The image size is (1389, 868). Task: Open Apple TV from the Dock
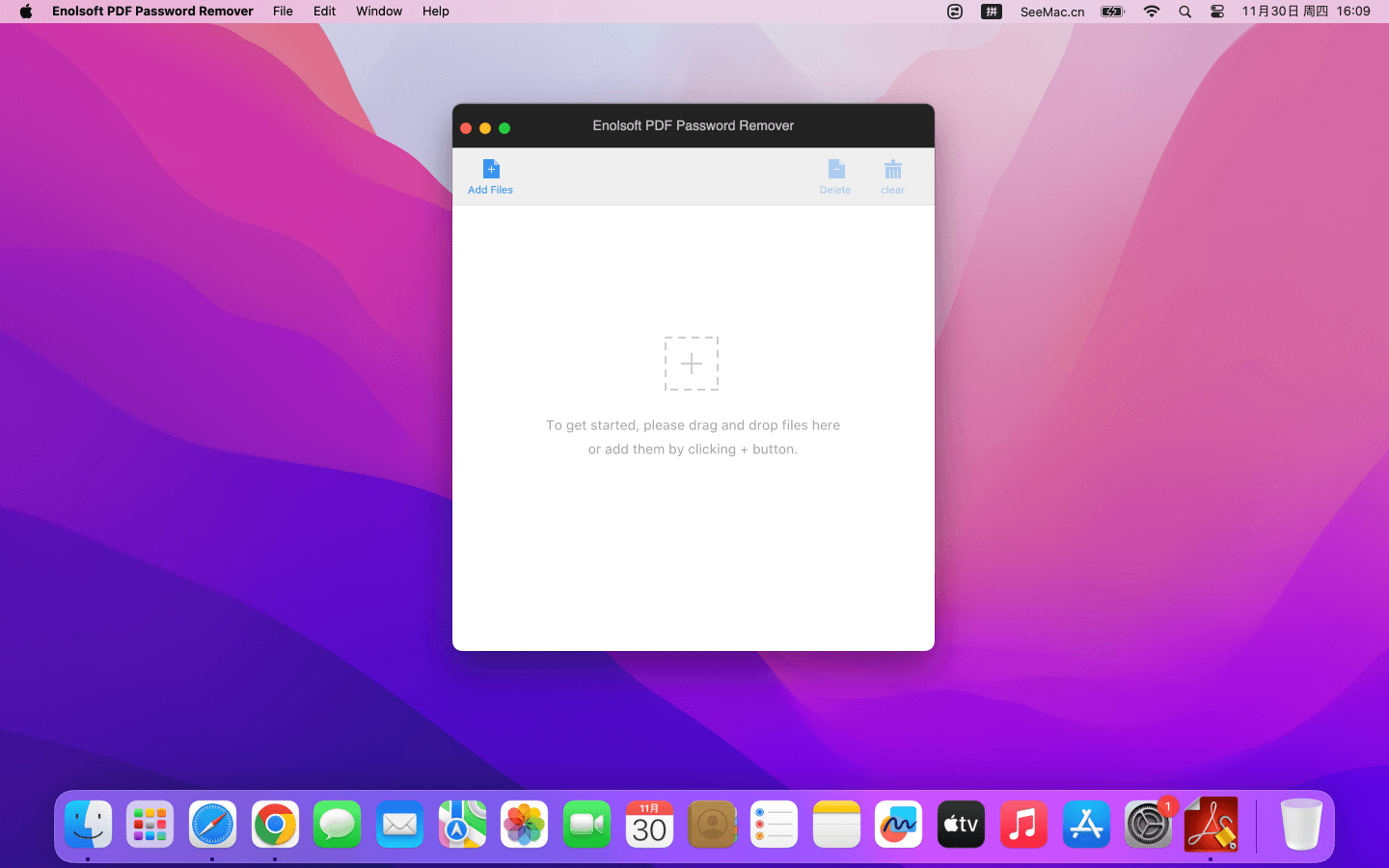[x=961, y=825]
